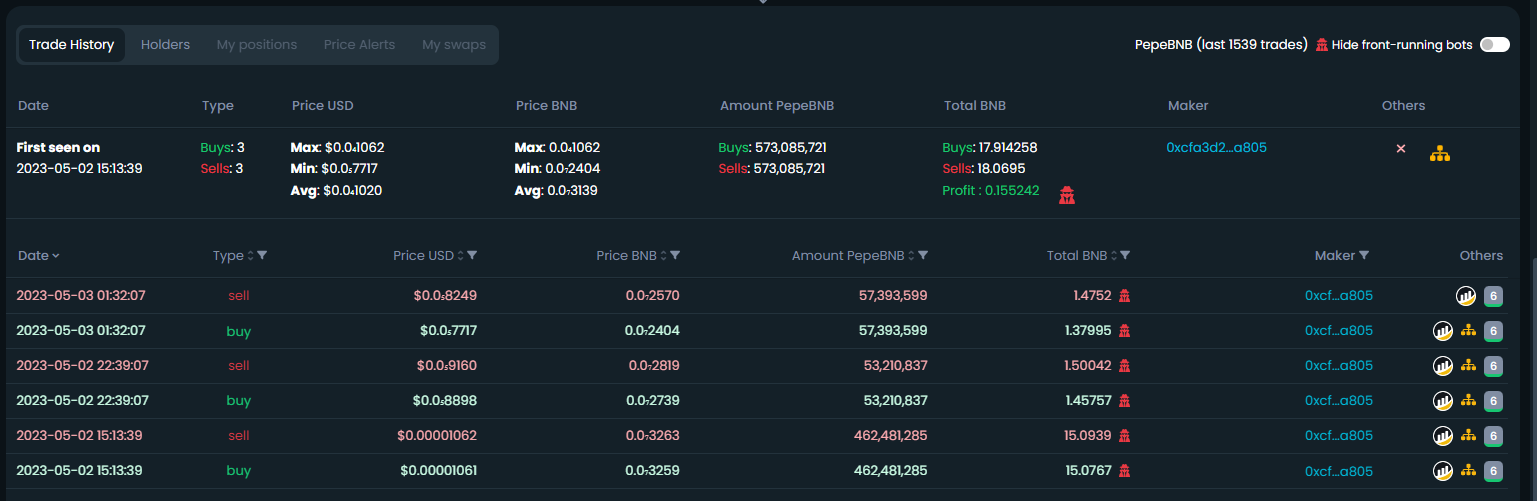Click hierarchy icon on the 01:32:07 buy row
1537x501 pixels.
coord(1468,330)
